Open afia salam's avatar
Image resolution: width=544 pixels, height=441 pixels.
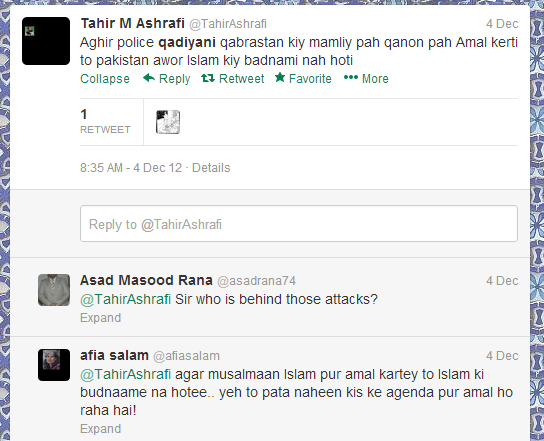(x=54, y=365)
